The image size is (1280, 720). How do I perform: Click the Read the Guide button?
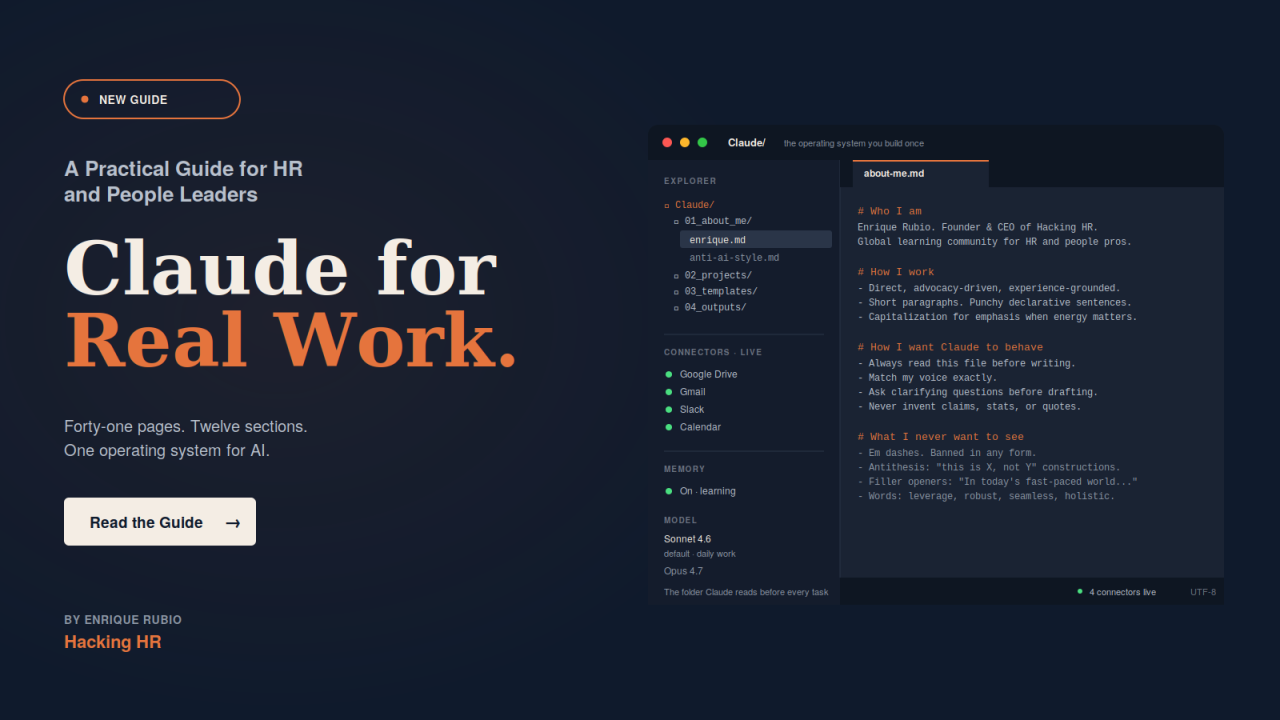160,522
